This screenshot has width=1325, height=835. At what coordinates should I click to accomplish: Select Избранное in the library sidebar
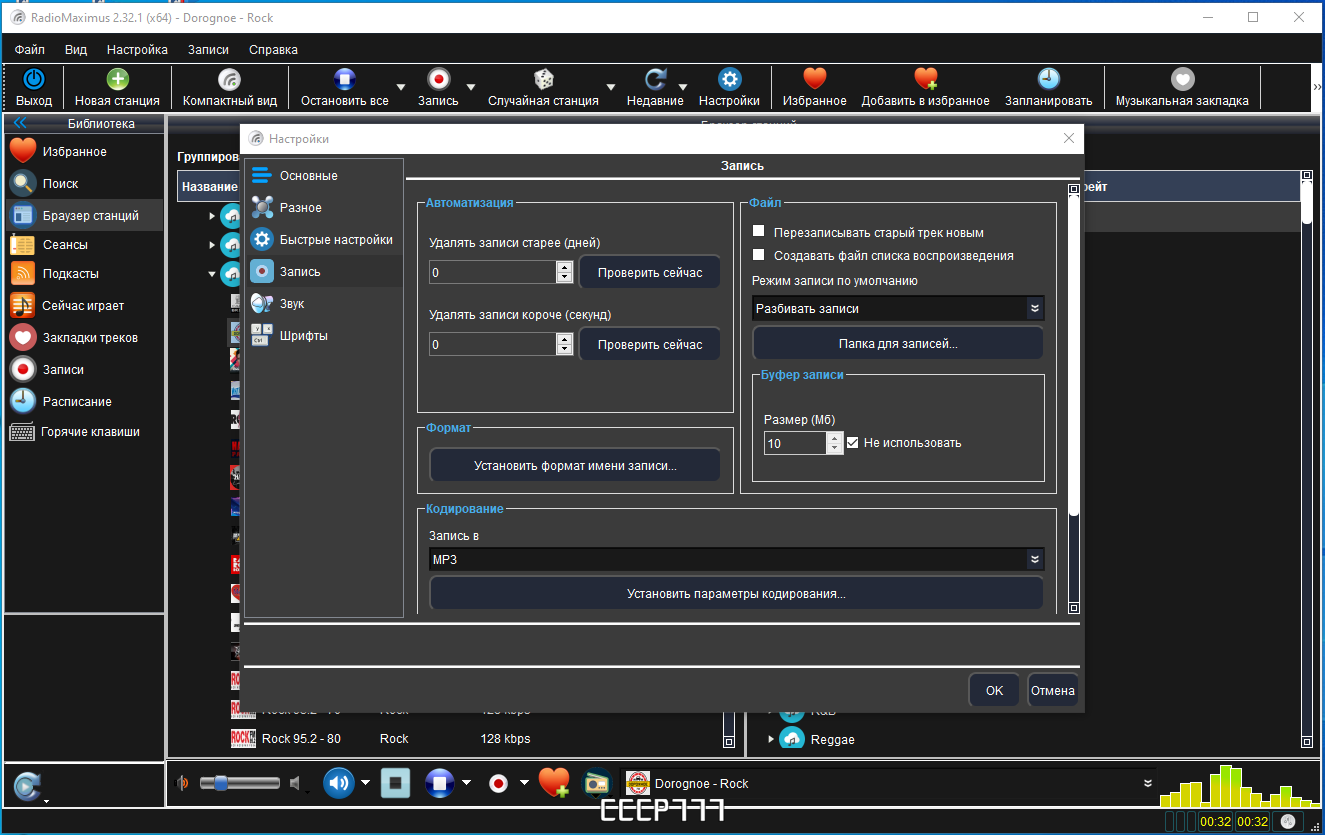84,152
